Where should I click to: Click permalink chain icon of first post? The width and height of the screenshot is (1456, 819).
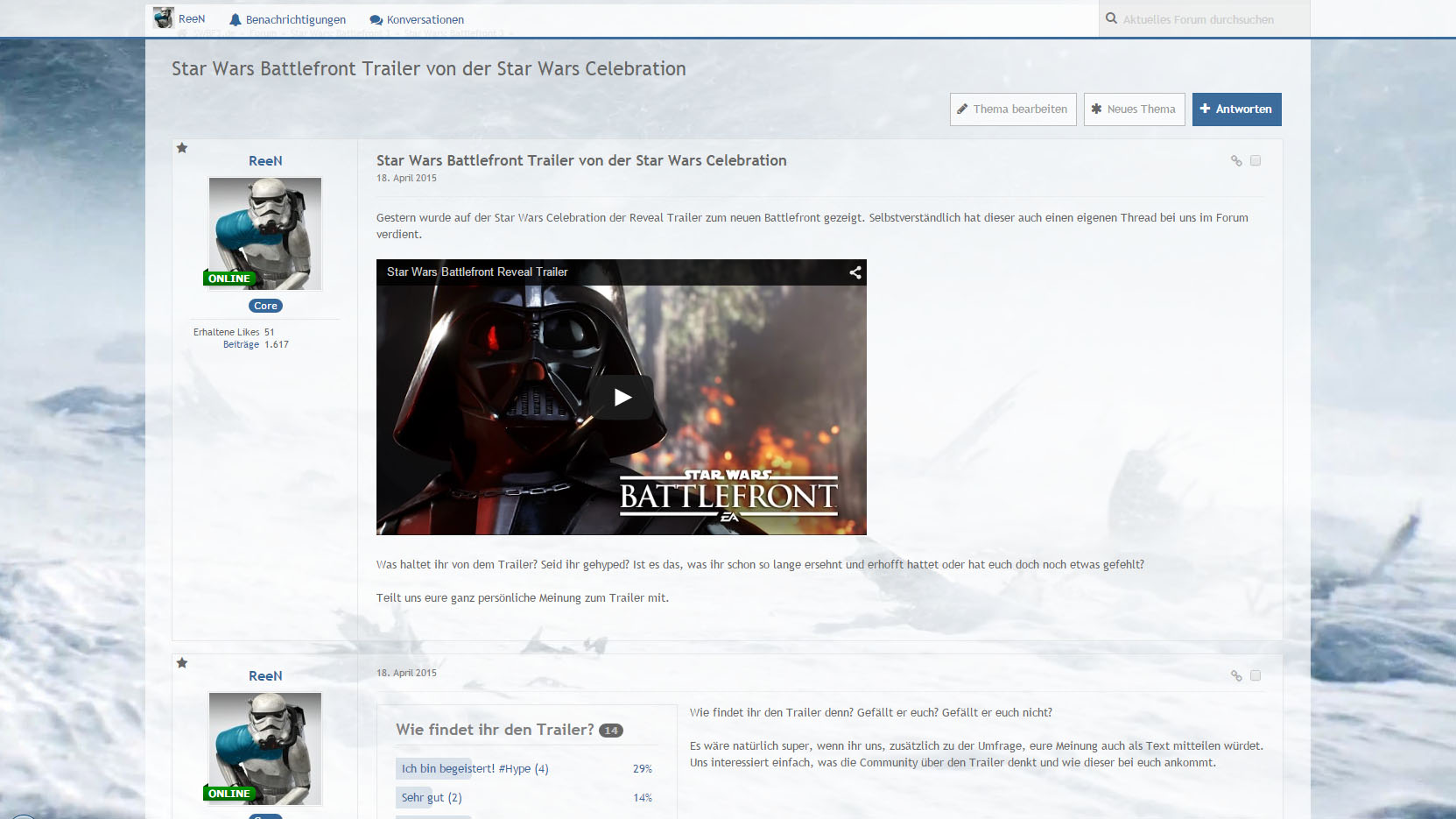1236,161
